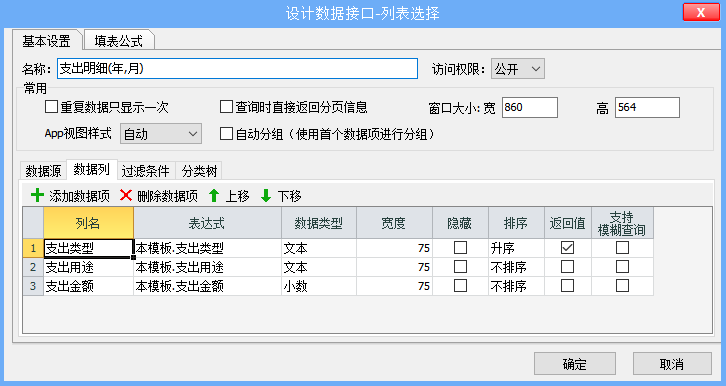Viewport: 726px width, 386px height.
Task: Click 不排序 cell in 支出用途 row
Action: (x=516, y=267)
